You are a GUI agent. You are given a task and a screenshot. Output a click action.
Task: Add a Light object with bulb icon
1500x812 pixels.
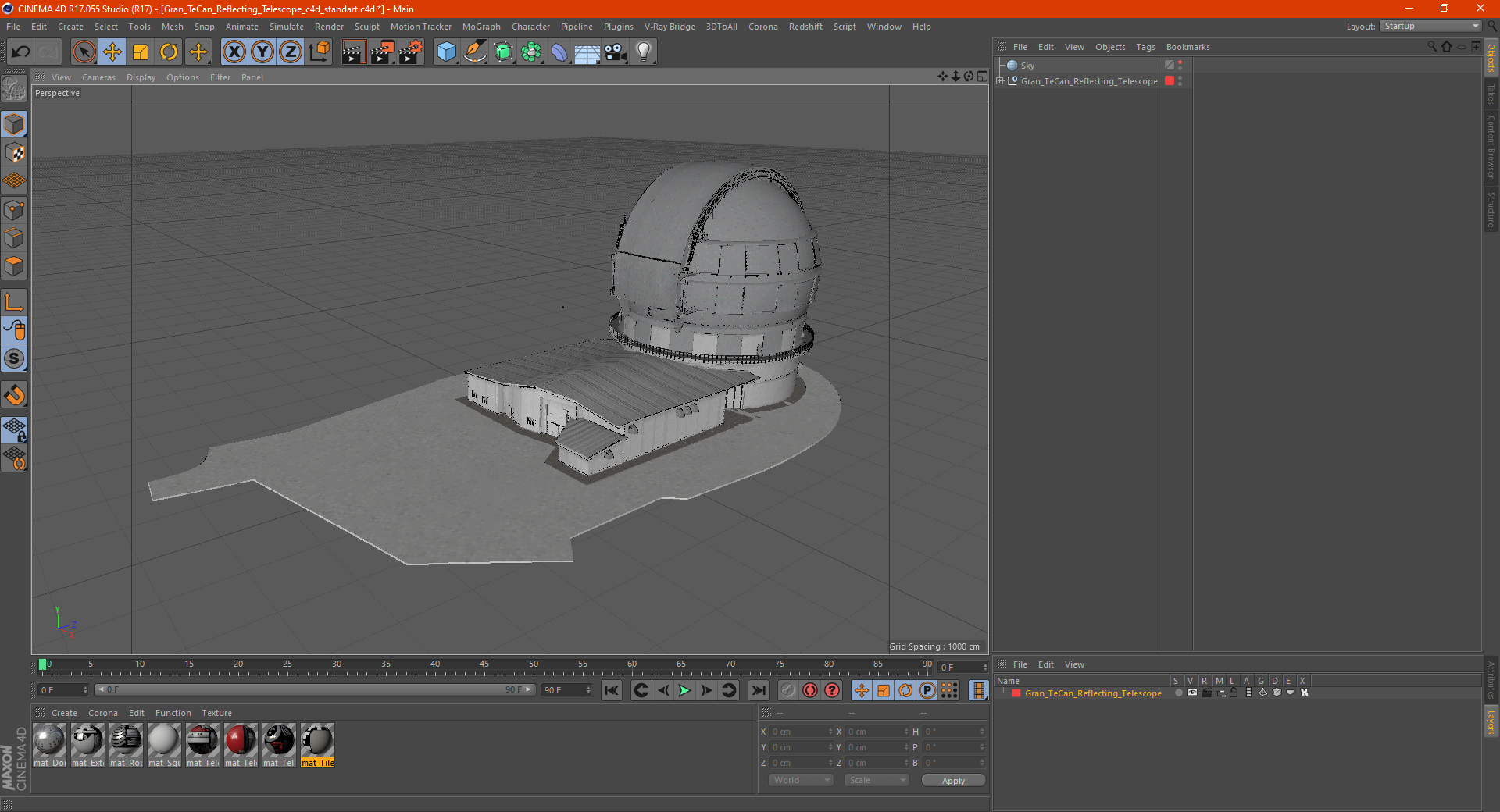643,52
